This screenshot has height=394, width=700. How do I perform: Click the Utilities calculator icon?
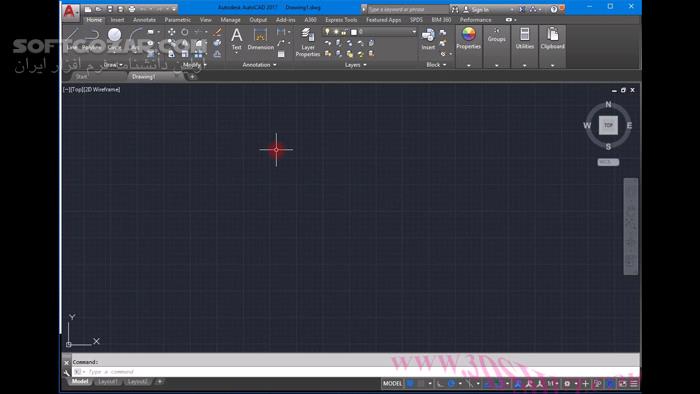tap(525, 38)
